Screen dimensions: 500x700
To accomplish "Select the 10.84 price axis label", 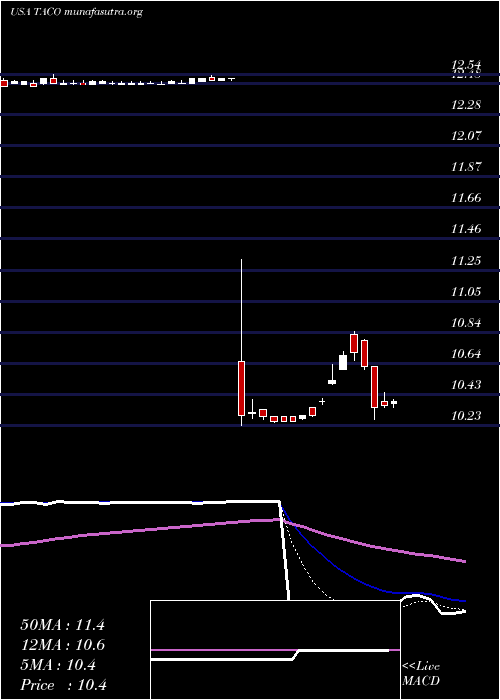I will [x=466, y=322].
